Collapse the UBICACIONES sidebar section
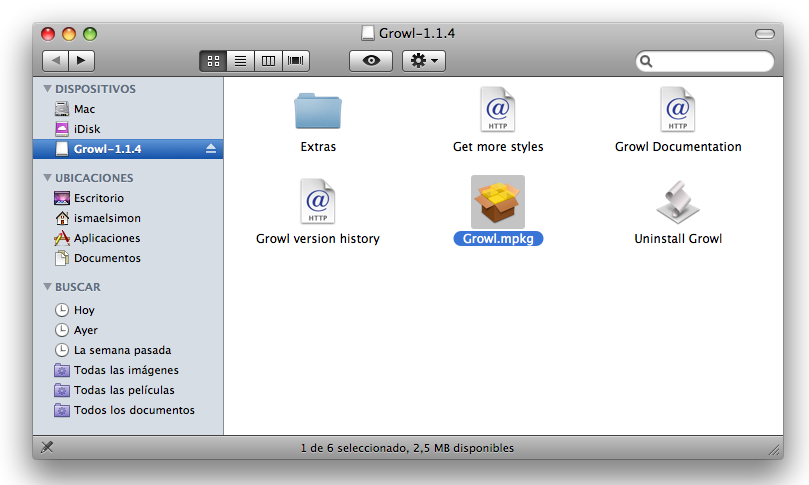Image resolution: width=809 pixels, height=485 pixels. tap(47, 177)
